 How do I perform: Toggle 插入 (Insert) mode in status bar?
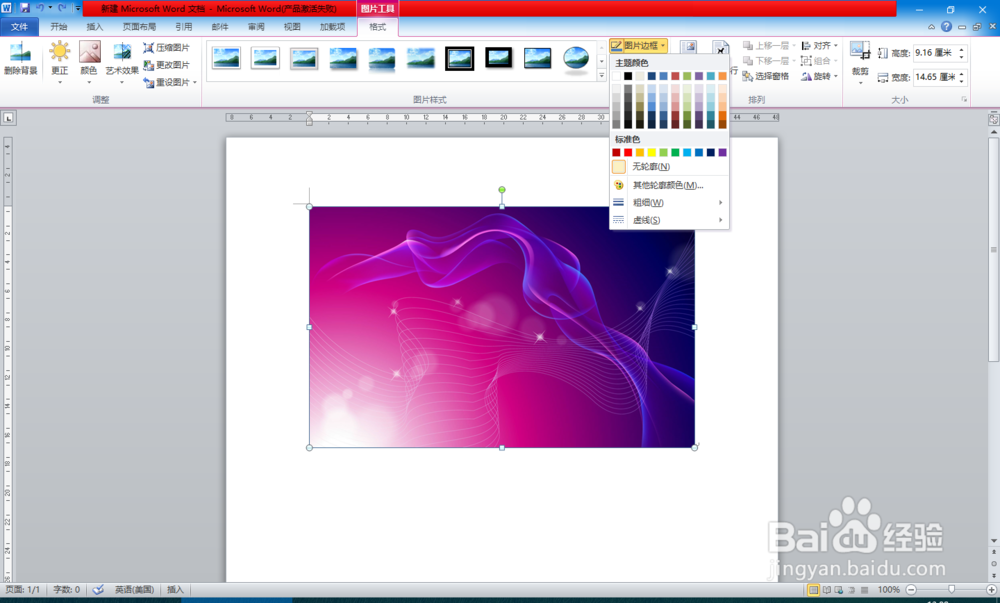[175, 590]
